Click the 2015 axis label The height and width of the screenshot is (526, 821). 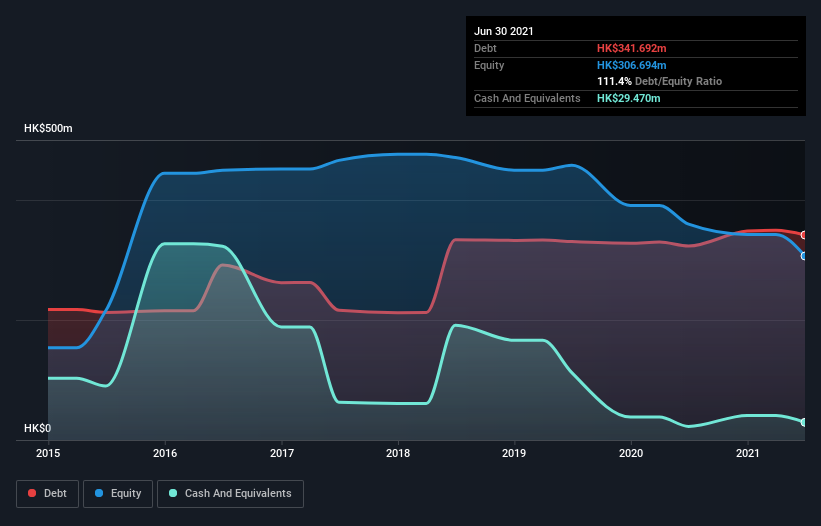pyautogui.click(x=48, y=453)
